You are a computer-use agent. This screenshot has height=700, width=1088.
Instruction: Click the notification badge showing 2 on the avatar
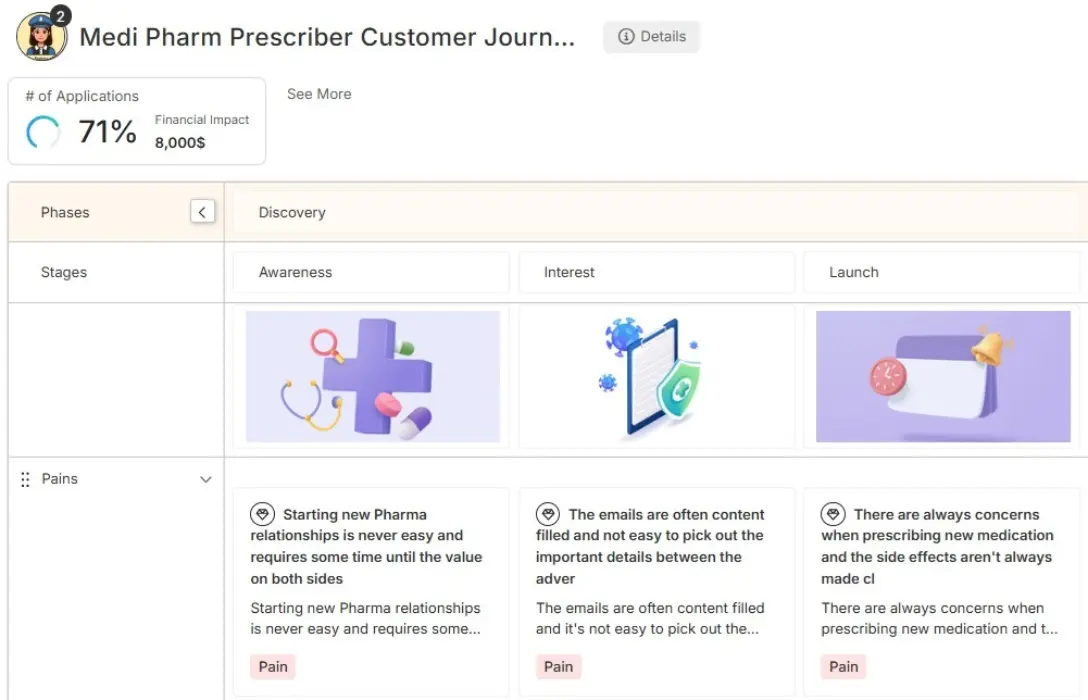tap(63, 14)
